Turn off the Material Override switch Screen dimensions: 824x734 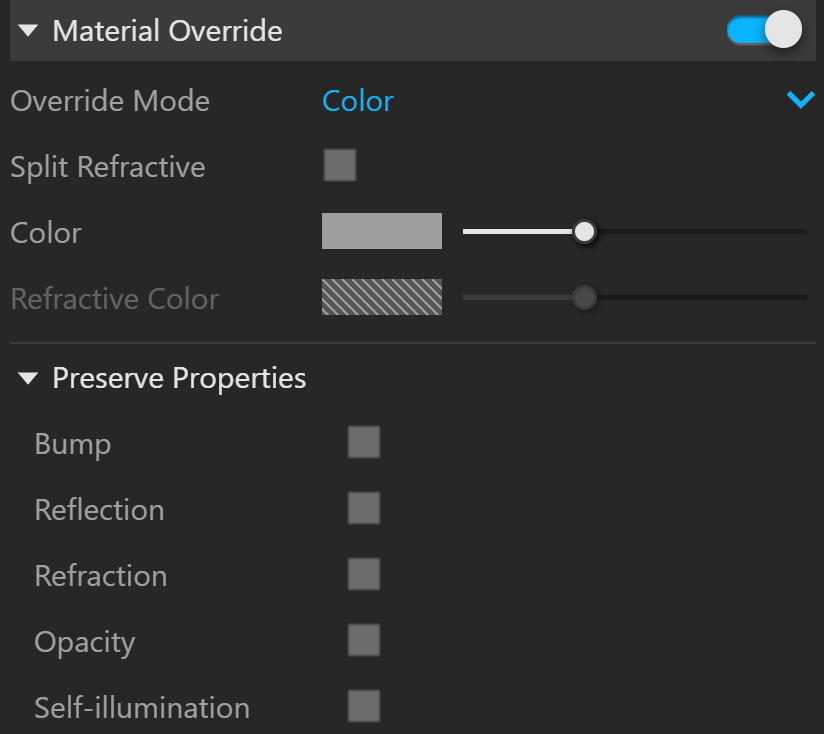tap(765, 29)
